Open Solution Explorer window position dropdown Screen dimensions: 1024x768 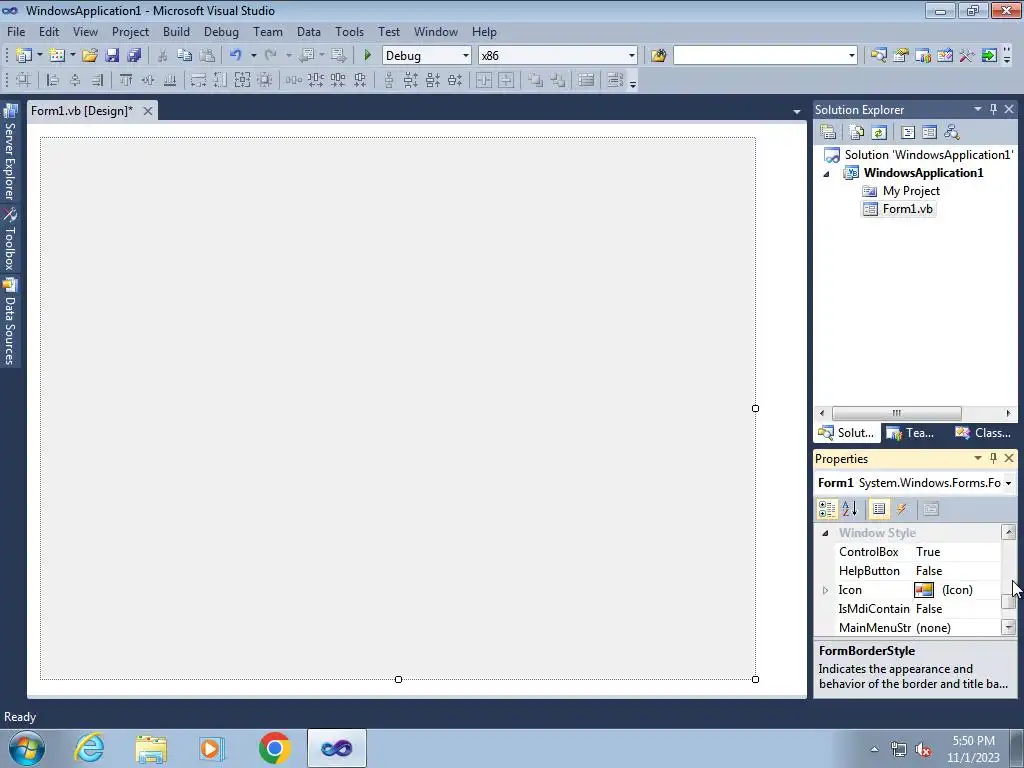pos(978,109)
